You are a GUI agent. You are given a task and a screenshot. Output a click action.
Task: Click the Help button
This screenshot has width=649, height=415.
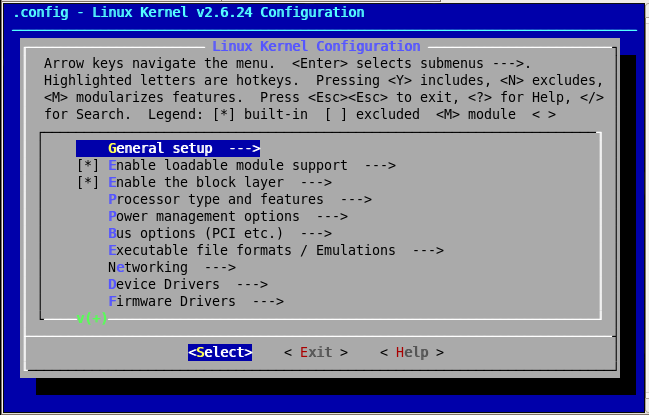click(x=412, y=352)
